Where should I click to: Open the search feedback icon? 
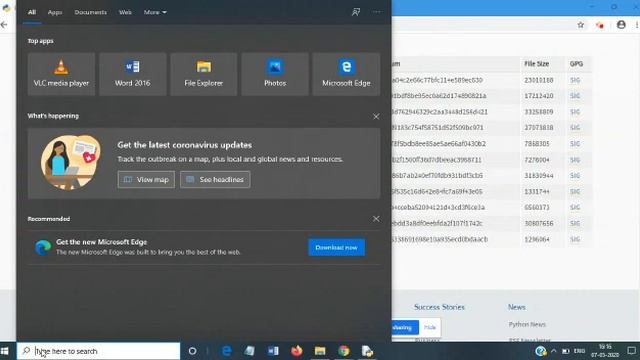[x=356, y=12]
